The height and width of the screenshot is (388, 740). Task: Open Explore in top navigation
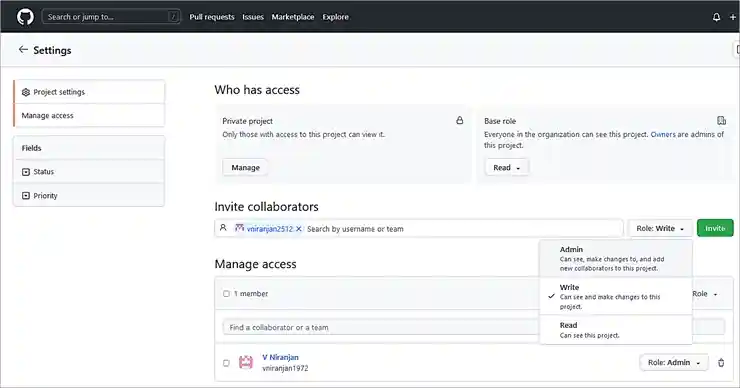[336, 17]
